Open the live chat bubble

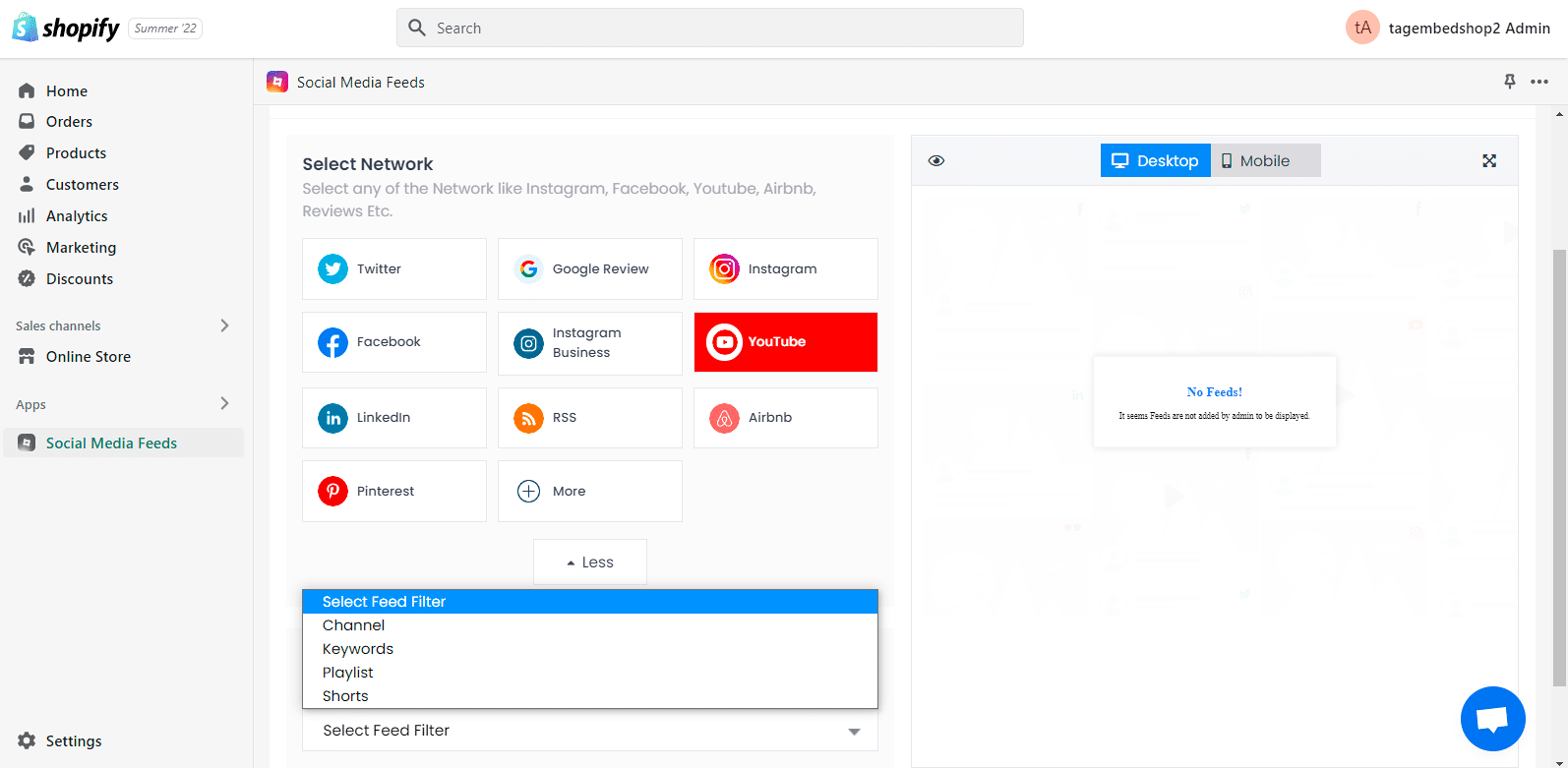(x=1492, y=719)
